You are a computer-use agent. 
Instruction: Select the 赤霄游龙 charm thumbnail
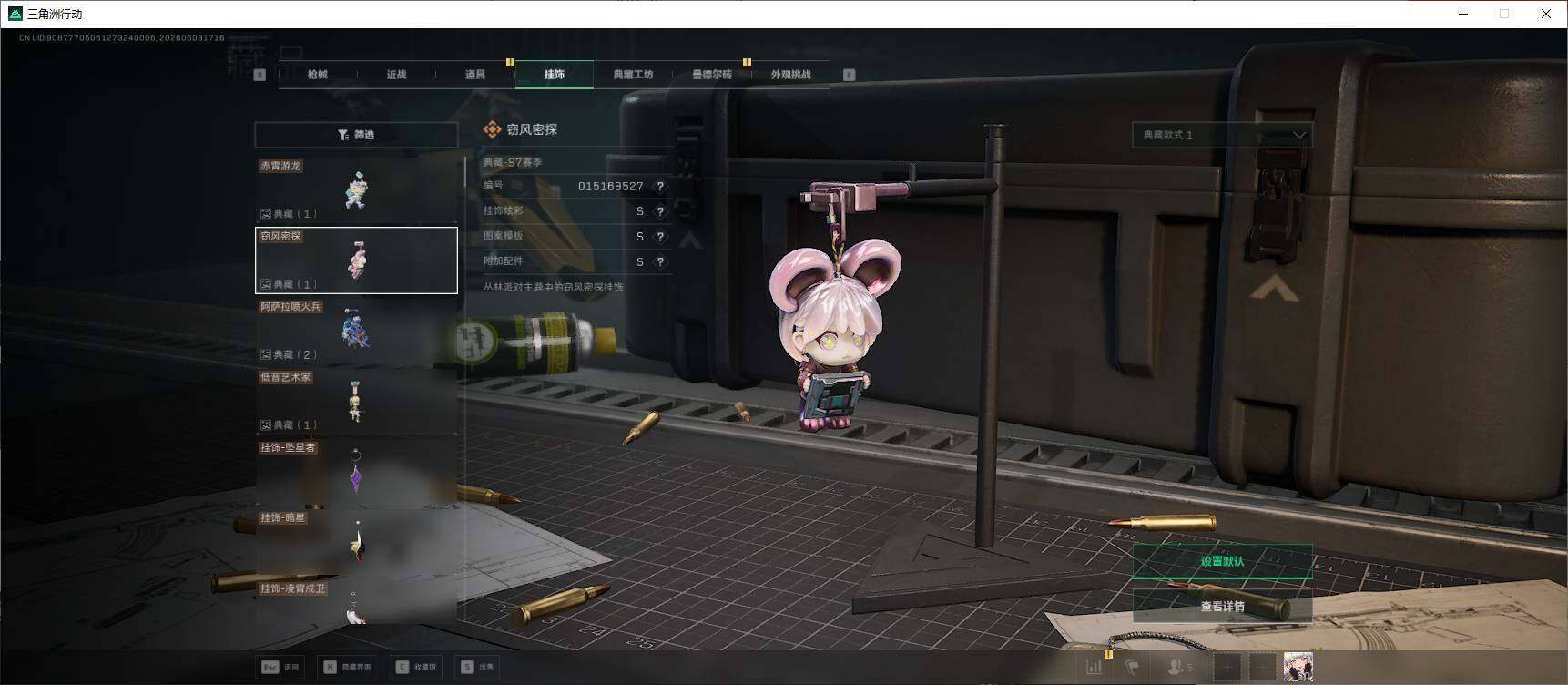(x=356, y=189)
